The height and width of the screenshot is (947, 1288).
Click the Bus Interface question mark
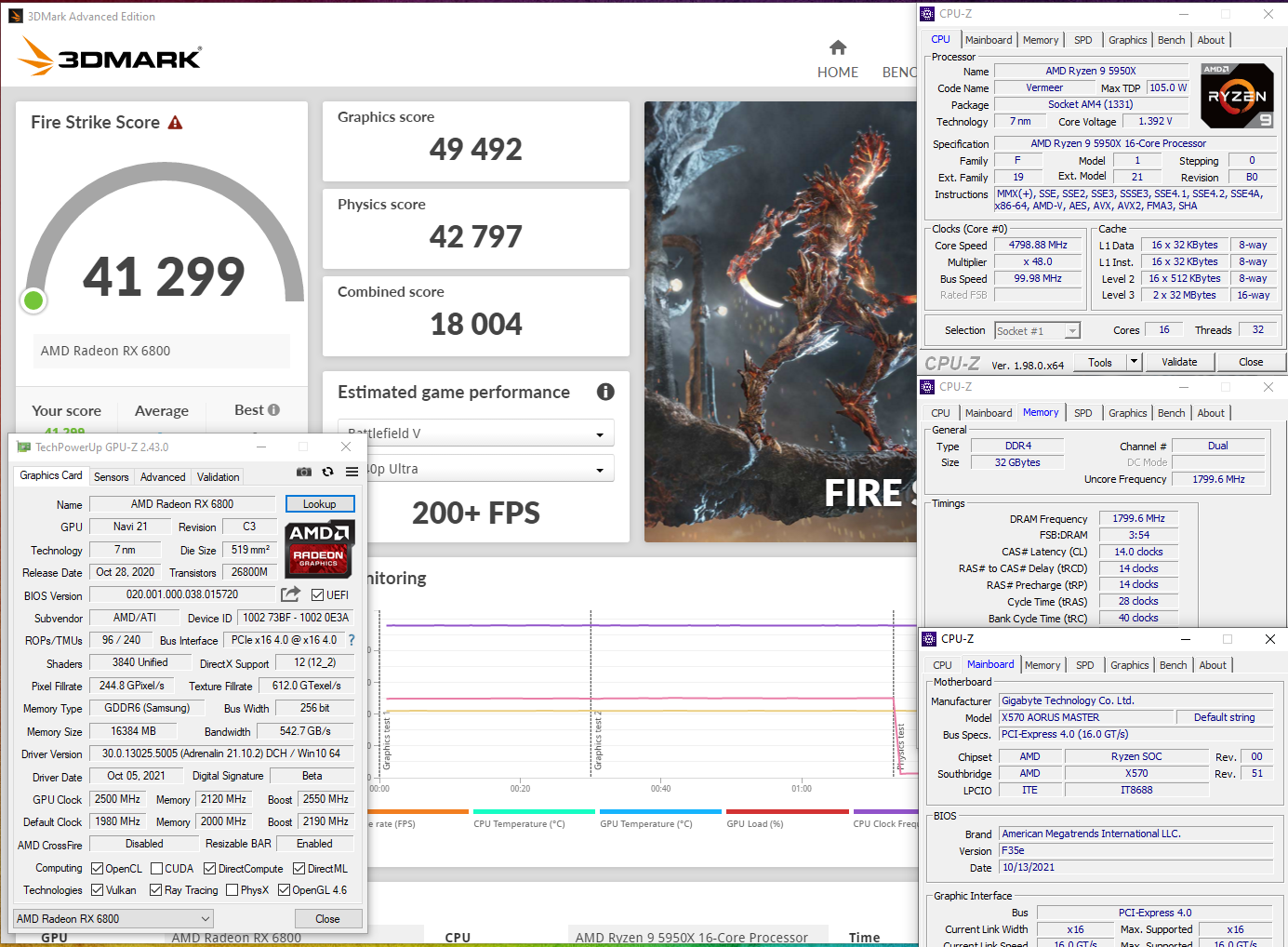point(352,640)
